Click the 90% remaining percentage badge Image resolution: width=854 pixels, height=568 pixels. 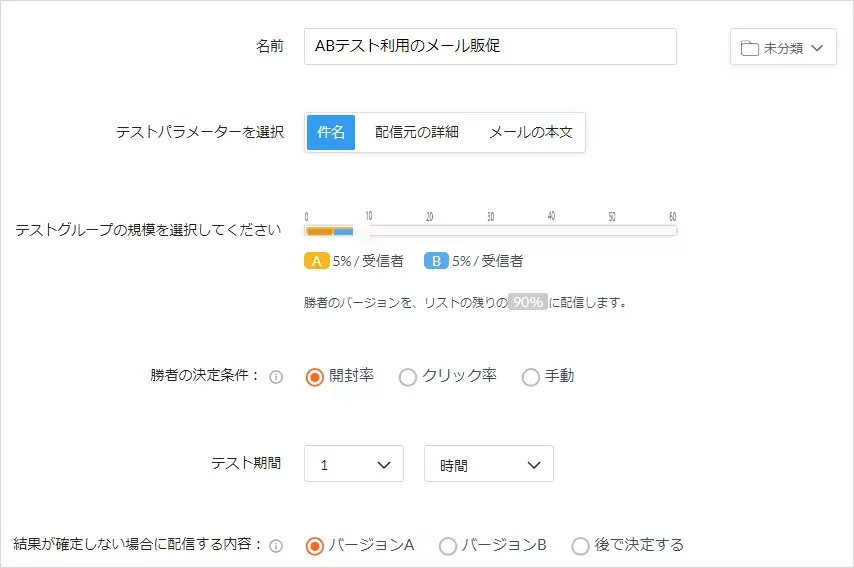click(x=528, y=302)
